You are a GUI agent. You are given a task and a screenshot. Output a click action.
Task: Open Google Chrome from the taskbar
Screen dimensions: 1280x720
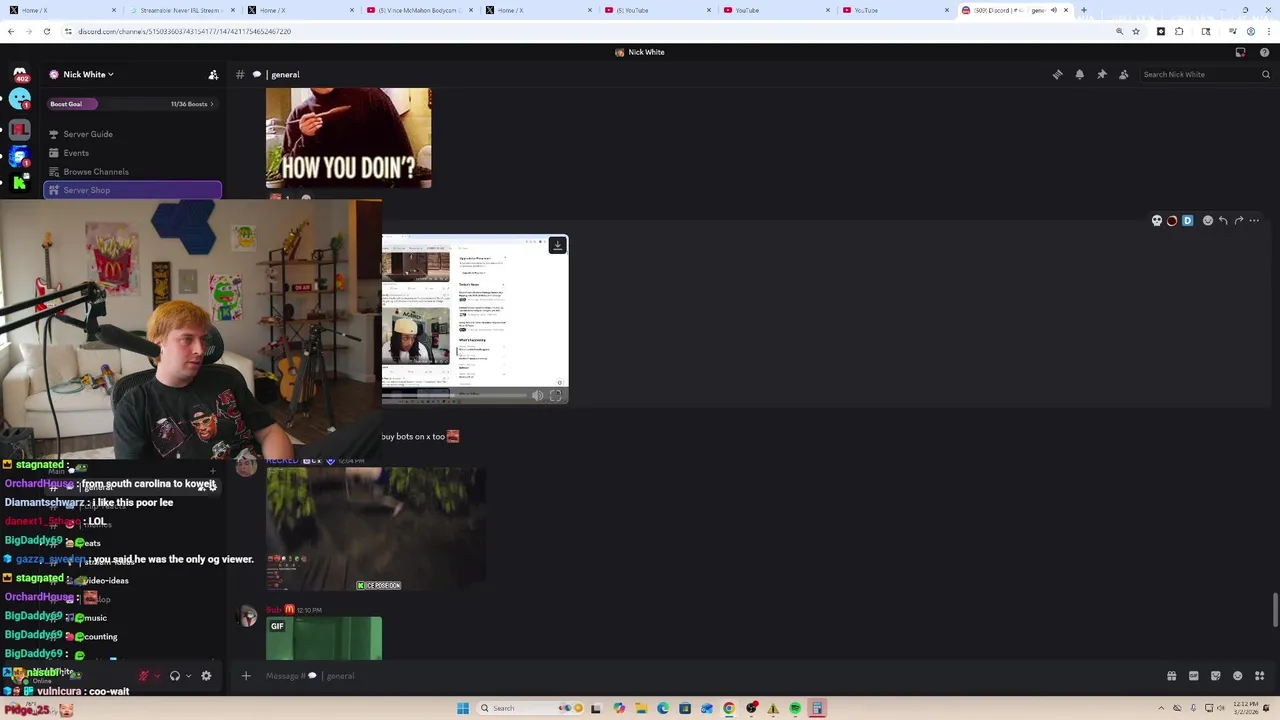[x=729, y=709]
